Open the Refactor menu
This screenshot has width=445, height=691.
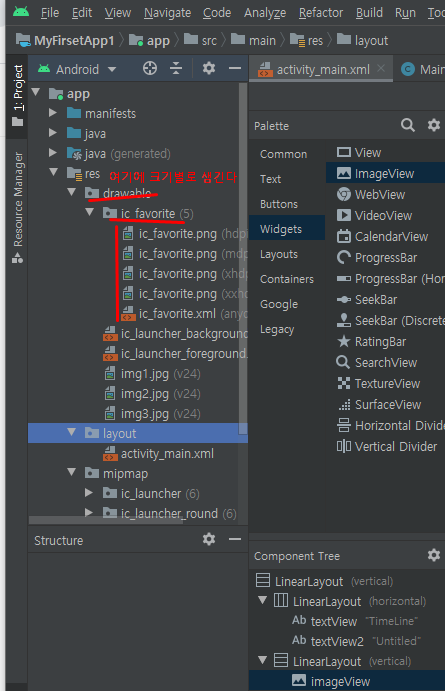pos(321,13)
